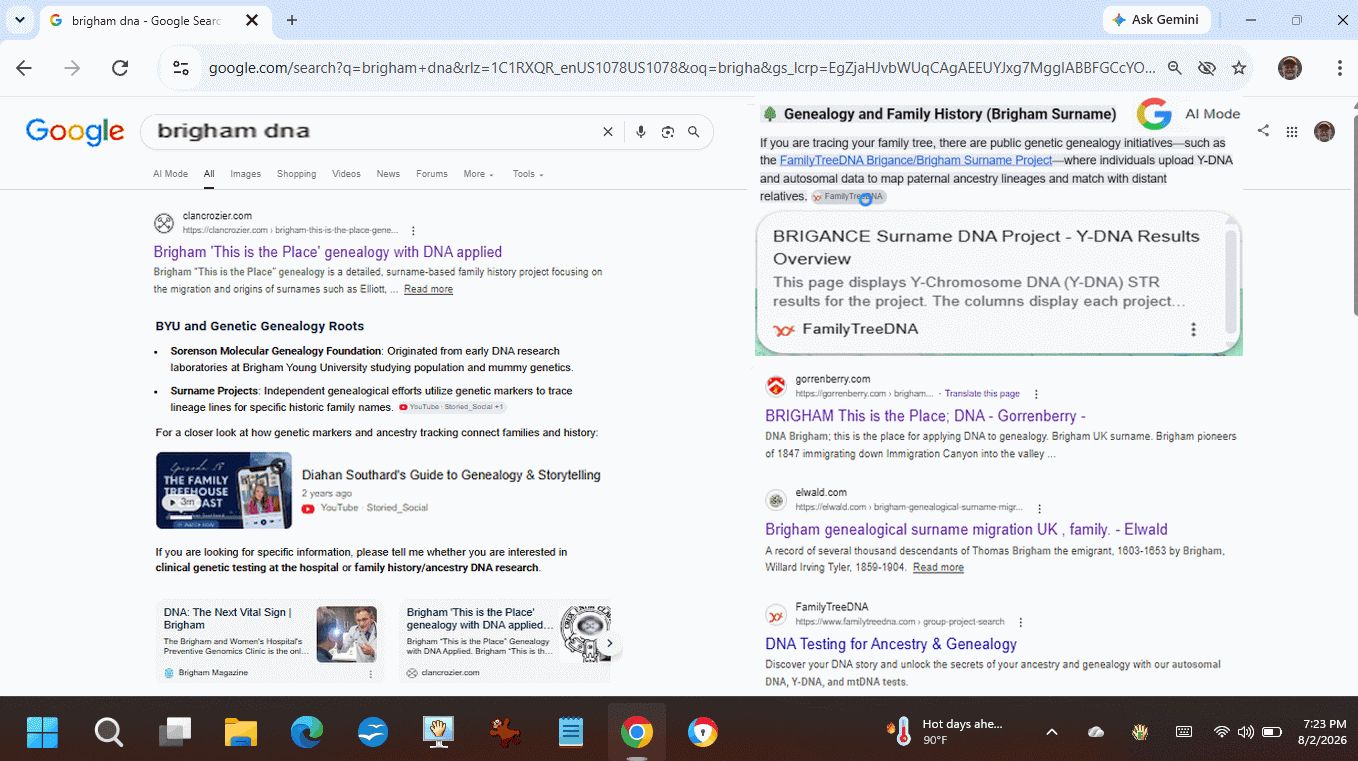Switch to the Forums tab
The image size is (1358, 761).
[432, 174]
